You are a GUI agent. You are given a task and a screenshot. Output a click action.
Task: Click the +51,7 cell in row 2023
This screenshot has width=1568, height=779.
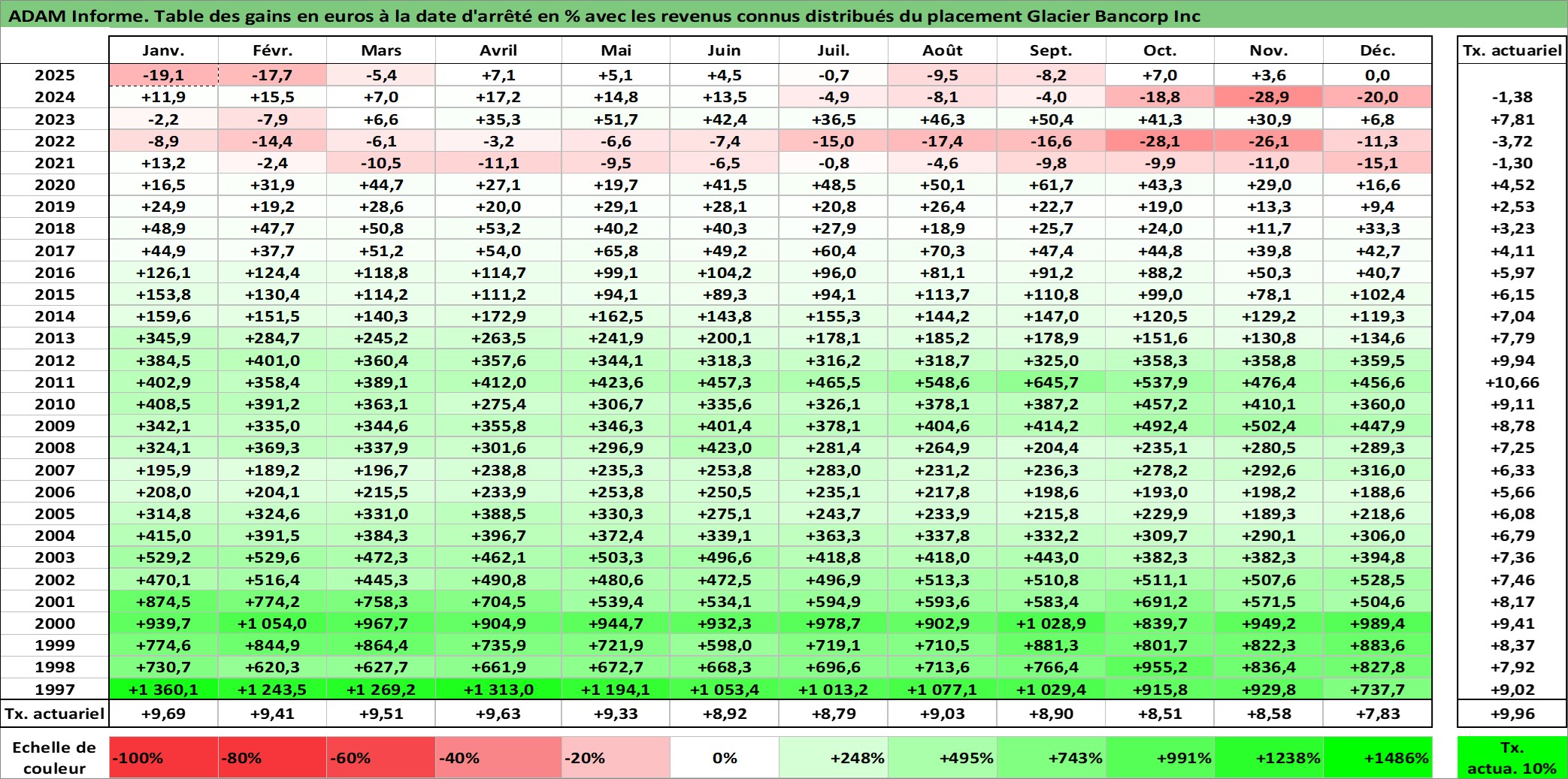(616, 119)
